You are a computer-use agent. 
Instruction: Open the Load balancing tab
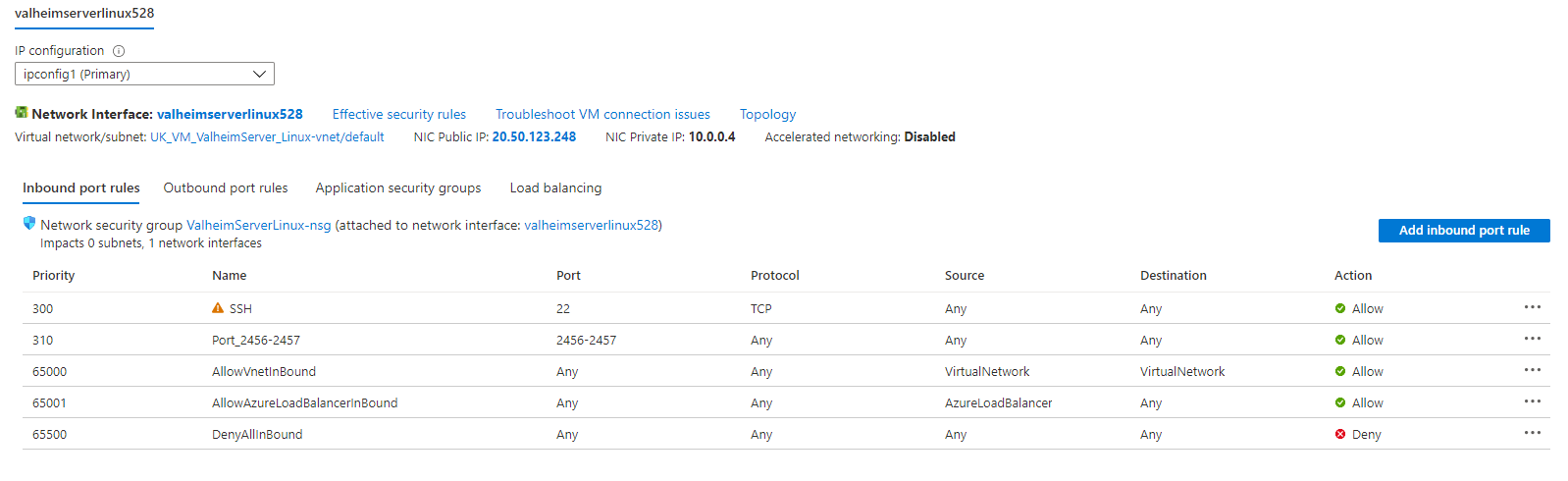tap(556, 187)
